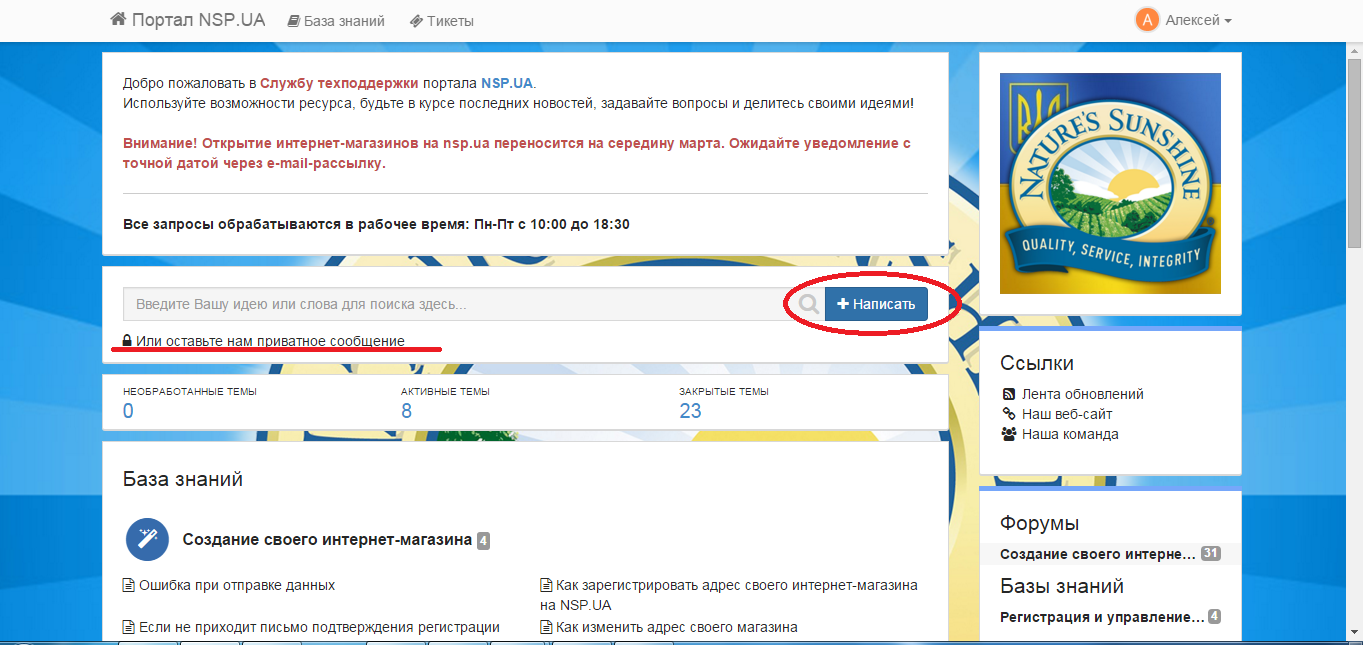Viewport: 1363px width, 645px height.
Task: Click the RSS icon beside Лента обновлений
Action: point(1009,394)
